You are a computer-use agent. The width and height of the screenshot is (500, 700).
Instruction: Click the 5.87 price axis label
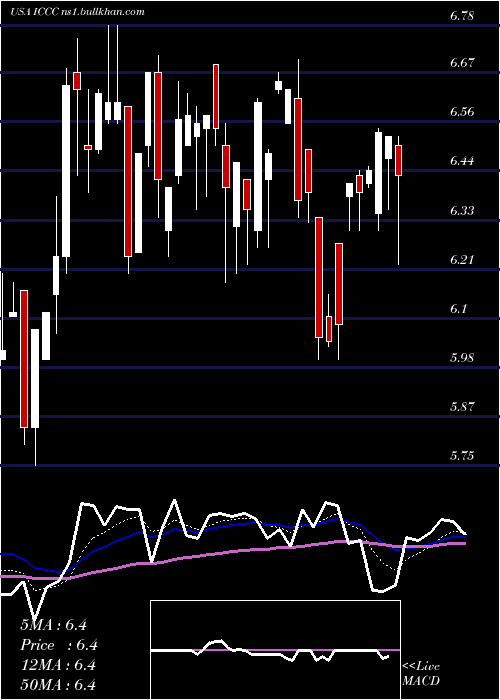click(x=461, y=407)
